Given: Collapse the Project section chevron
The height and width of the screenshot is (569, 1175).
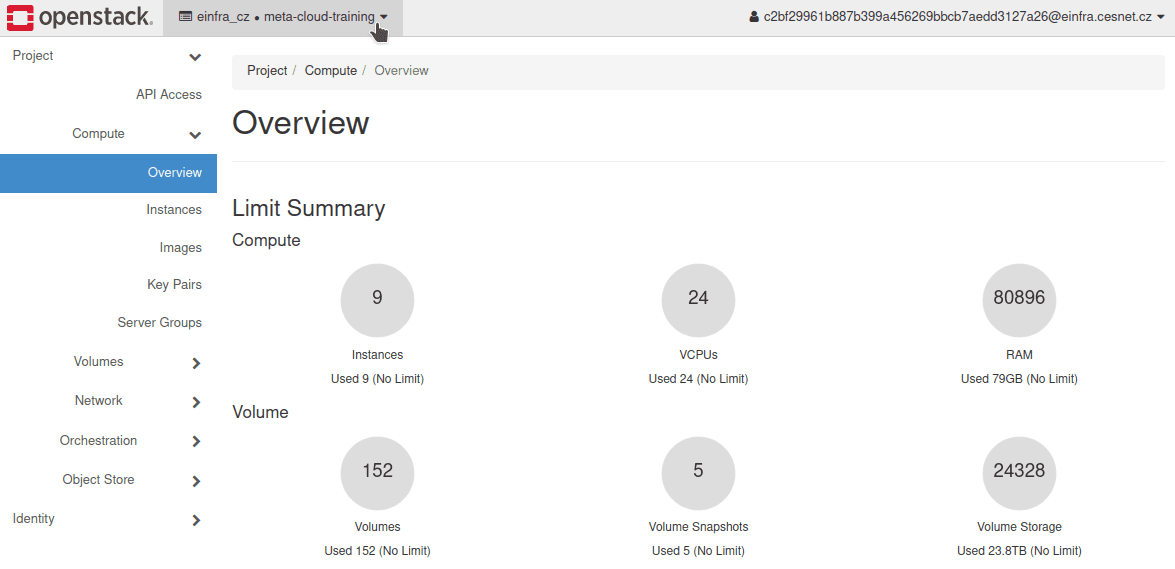Looking at the screenshot, I should coord(195,57).
